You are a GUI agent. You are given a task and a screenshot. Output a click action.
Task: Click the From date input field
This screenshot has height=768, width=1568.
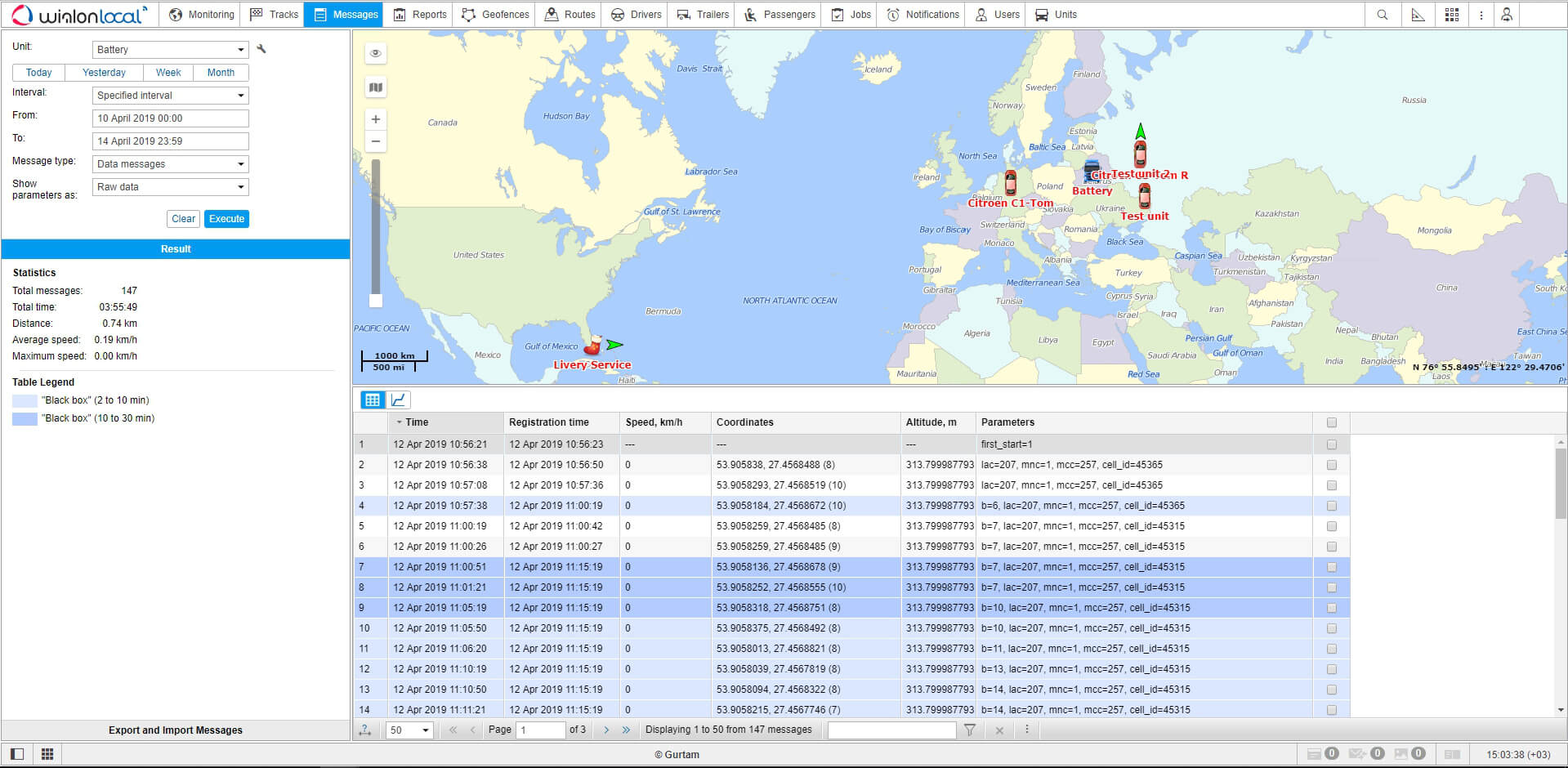coord(170,118)
